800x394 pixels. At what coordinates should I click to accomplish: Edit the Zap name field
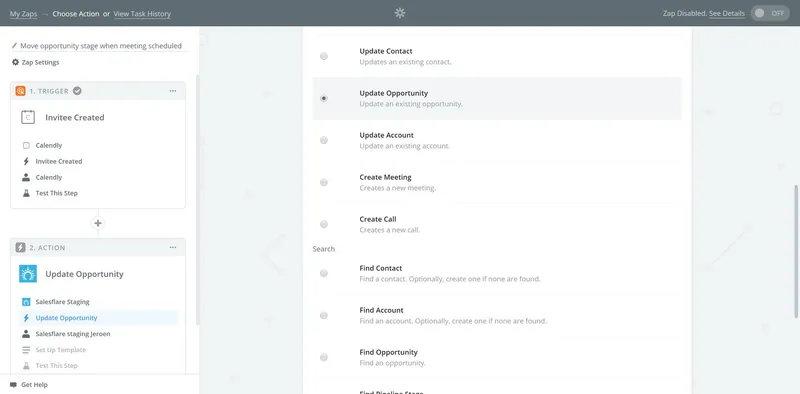click(x=101, y=46)
